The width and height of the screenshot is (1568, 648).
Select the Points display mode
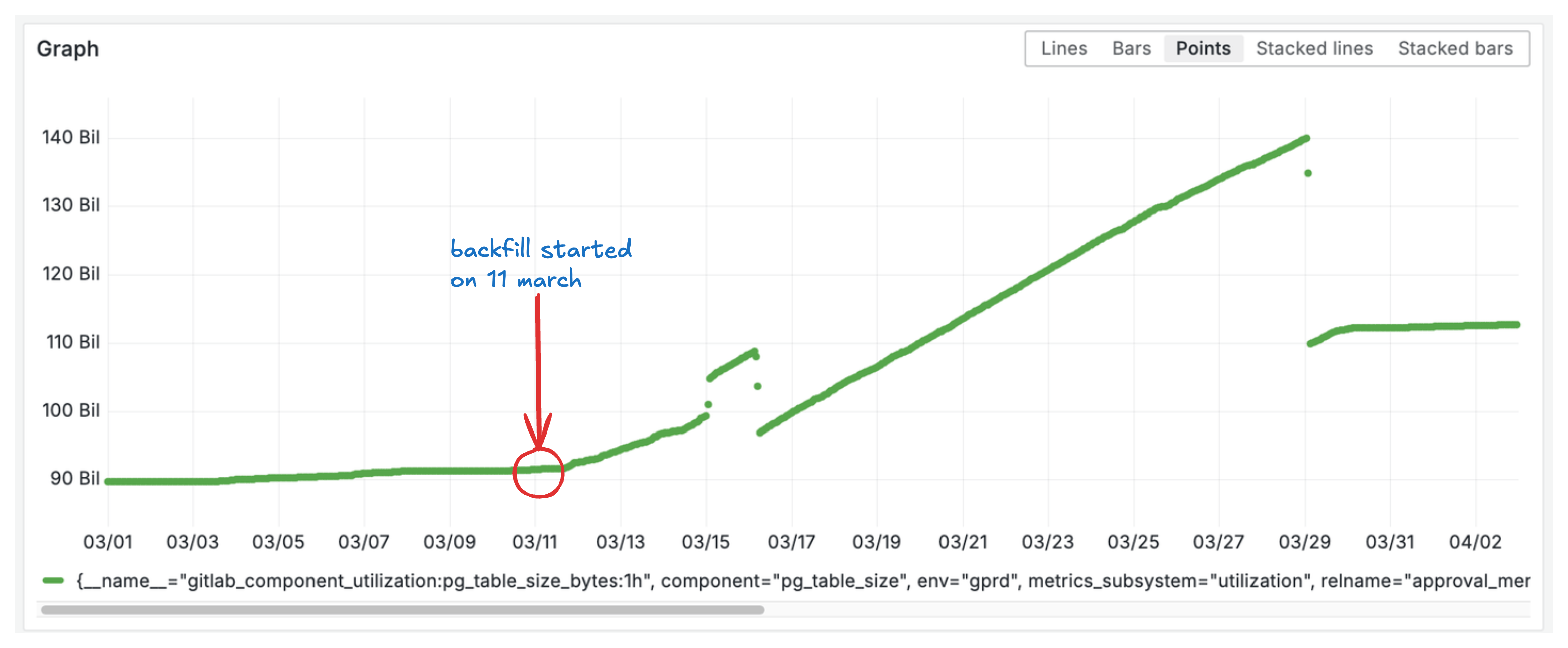point(1202,48)
